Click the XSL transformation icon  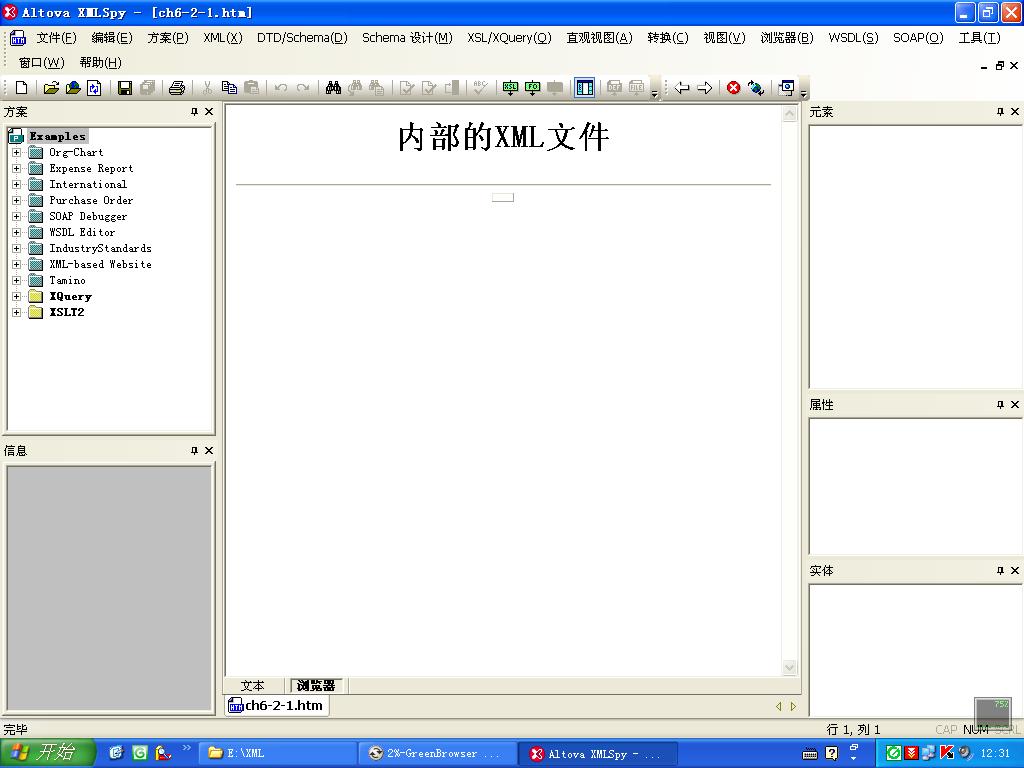pyautogui.click(x=510, y=88)
